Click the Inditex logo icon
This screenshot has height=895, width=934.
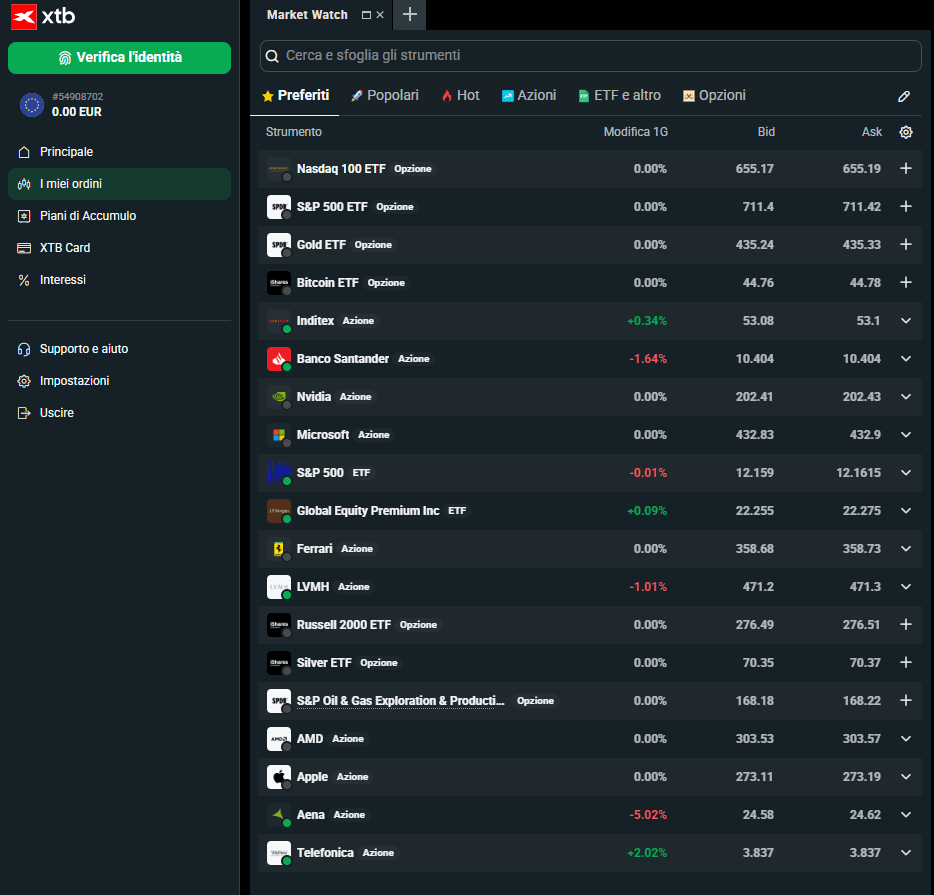(x=279, y=321)
